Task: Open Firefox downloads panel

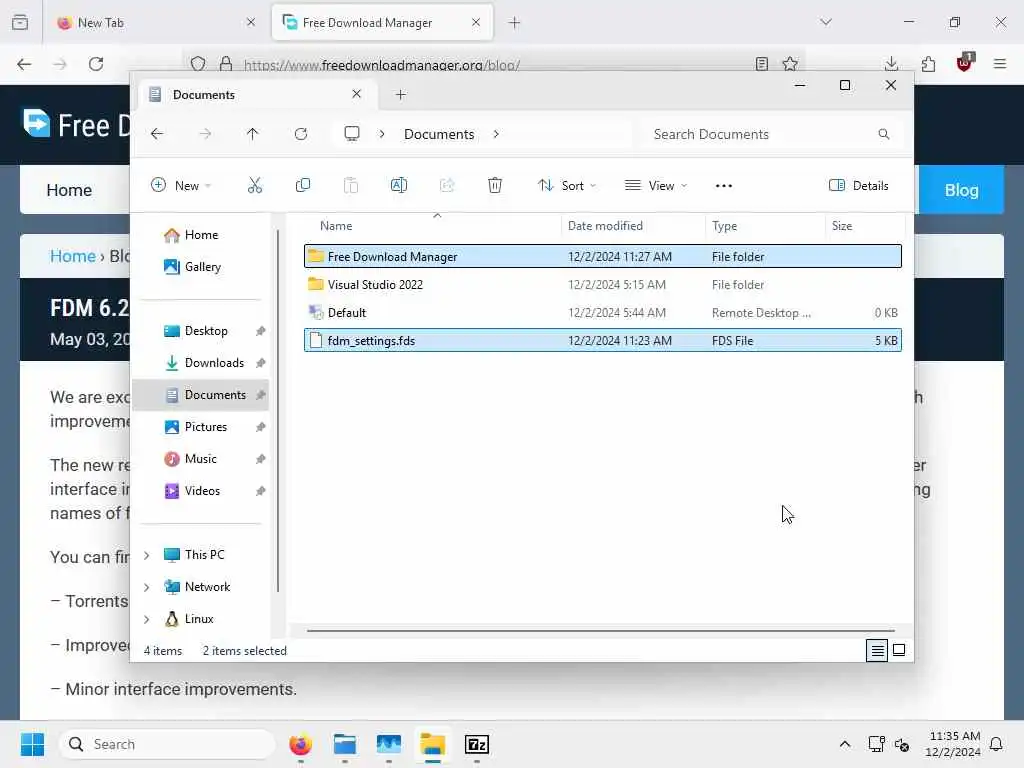Action: click(x=891, y=64)
